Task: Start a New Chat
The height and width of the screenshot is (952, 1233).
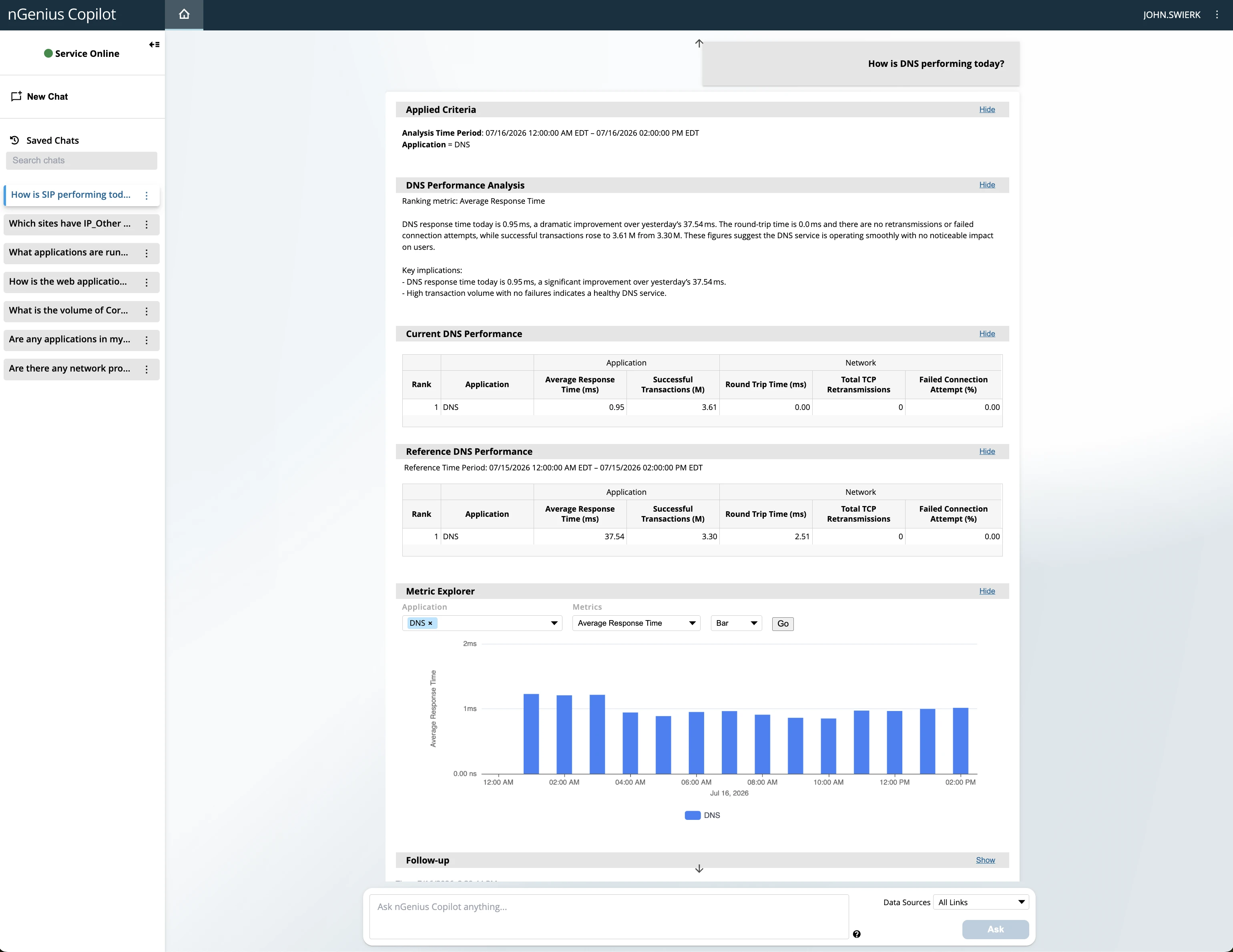Action: click(x=47, y=96)
